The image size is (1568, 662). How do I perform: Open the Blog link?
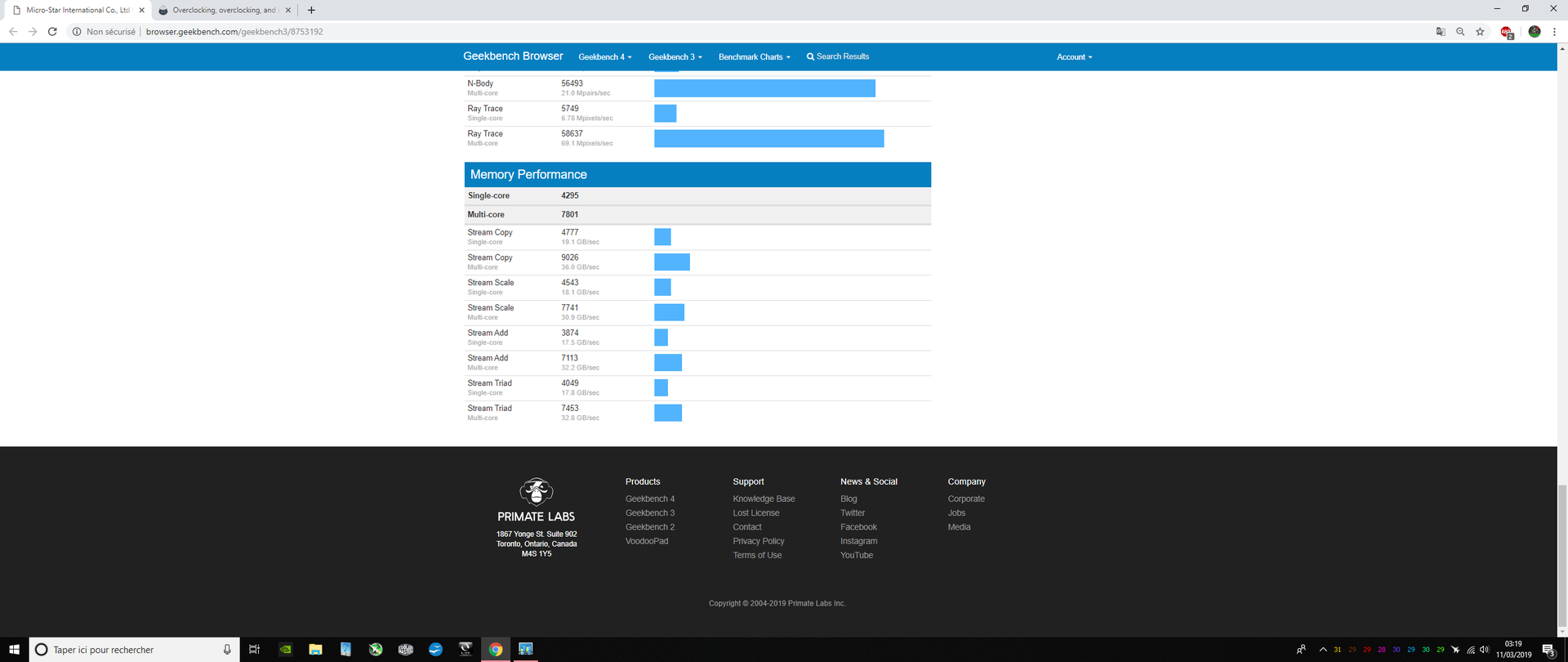tap(849, 499)
